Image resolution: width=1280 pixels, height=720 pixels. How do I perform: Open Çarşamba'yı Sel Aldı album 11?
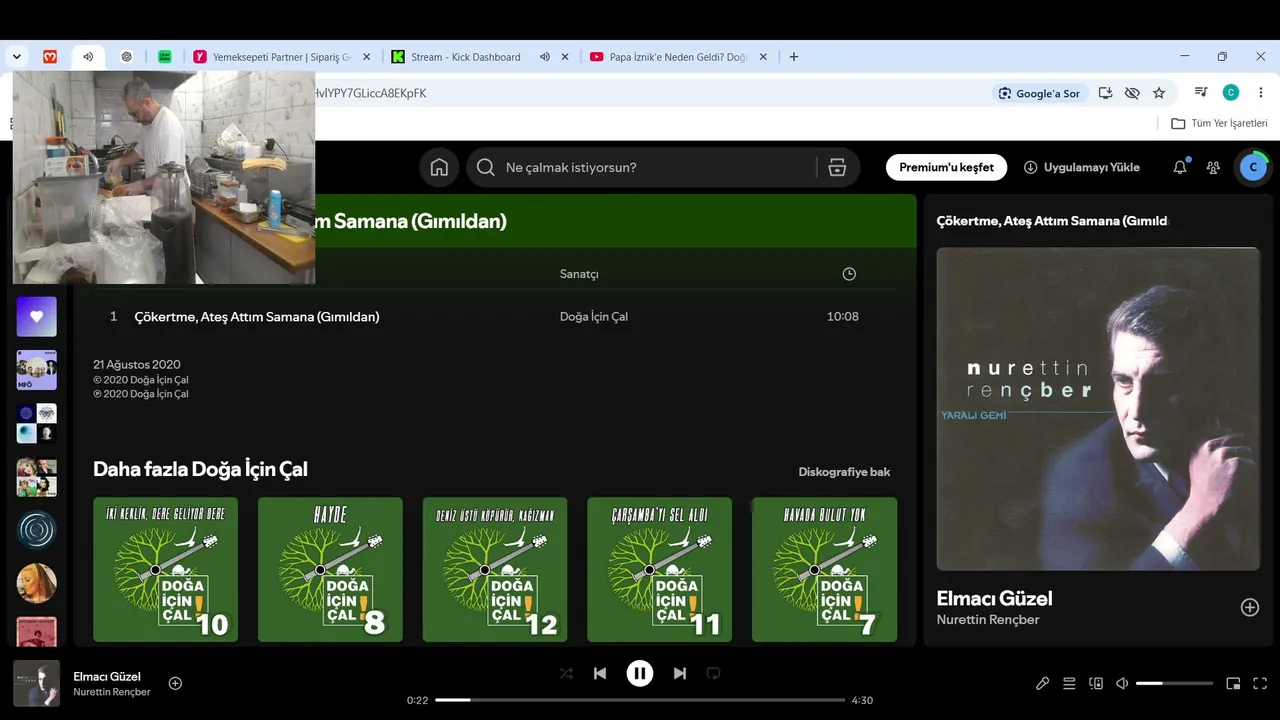coord(659,569)
